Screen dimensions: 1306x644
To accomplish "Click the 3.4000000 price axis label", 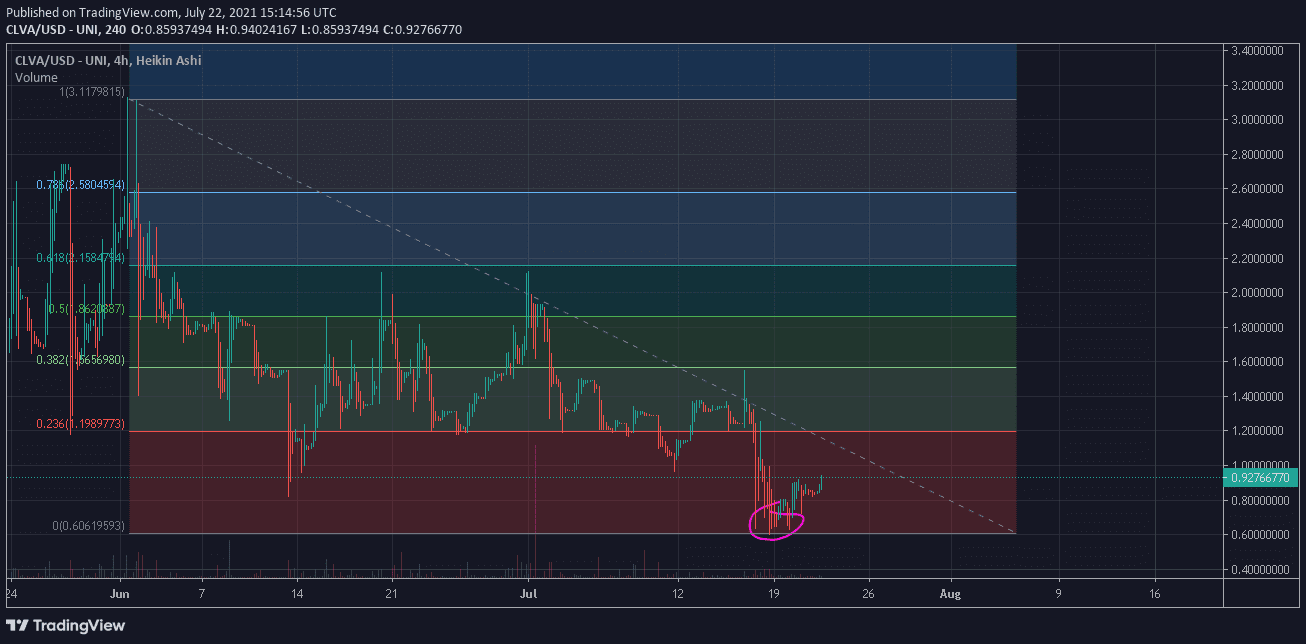I will pos(1263,50).
